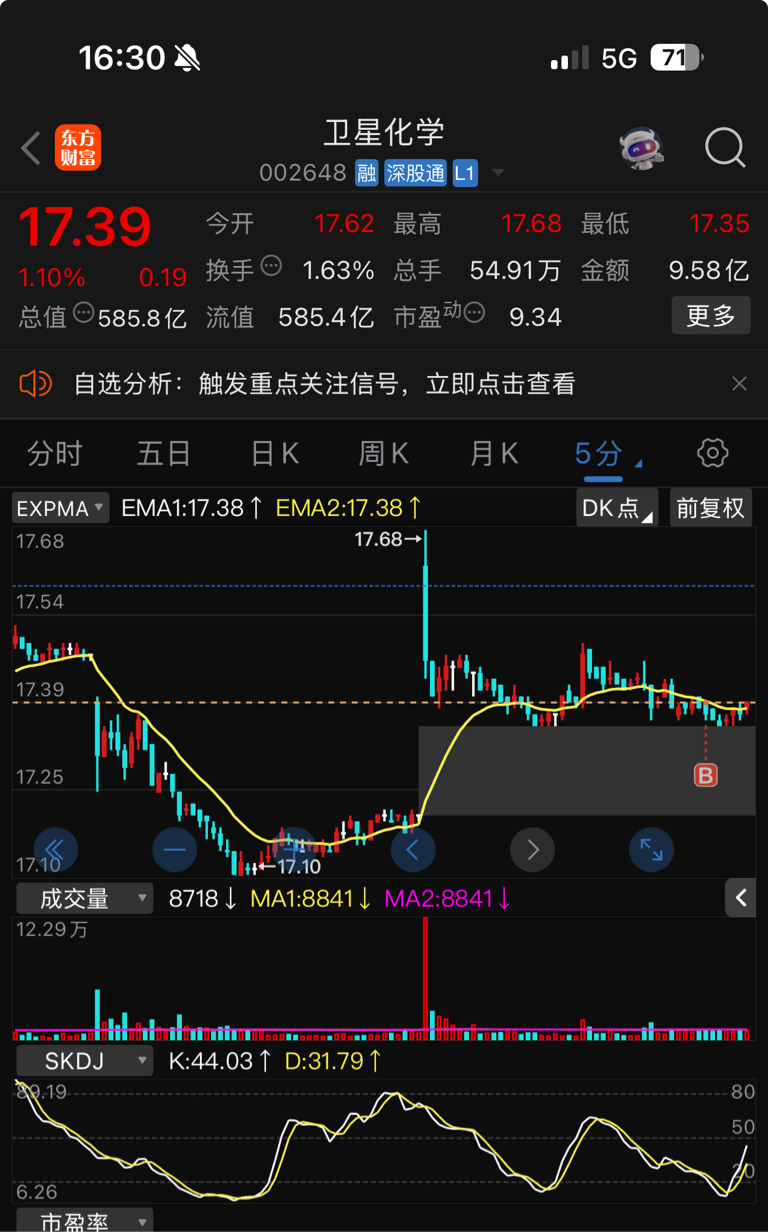Open the robot assistant avatar
Viewport: 769px width, 1232px height.
point(642,148)
